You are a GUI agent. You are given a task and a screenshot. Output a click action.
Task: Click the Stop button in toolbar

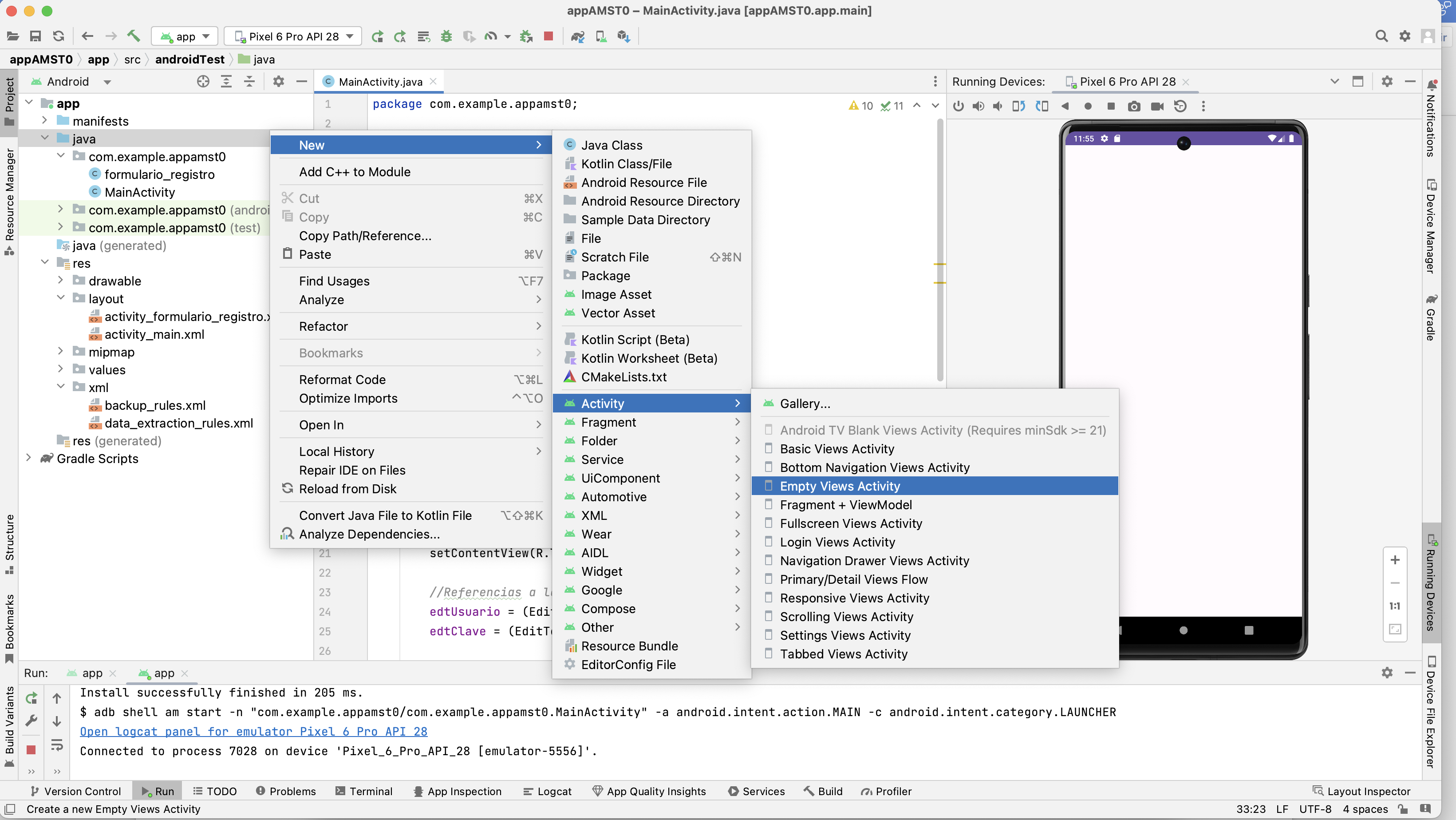548,37
